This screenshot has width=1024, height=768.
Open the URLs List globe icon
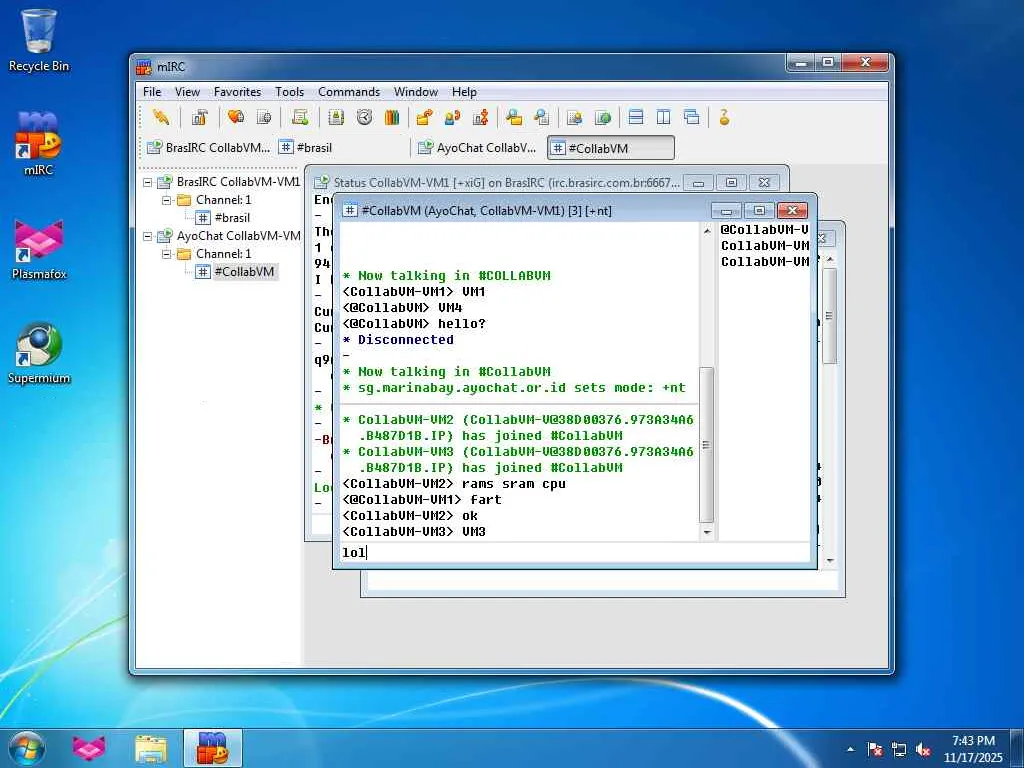(603, 118)
